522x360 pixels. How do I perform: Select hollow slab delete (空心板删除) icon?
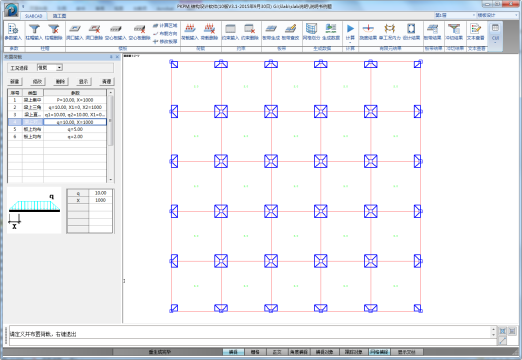pos(139,32)
